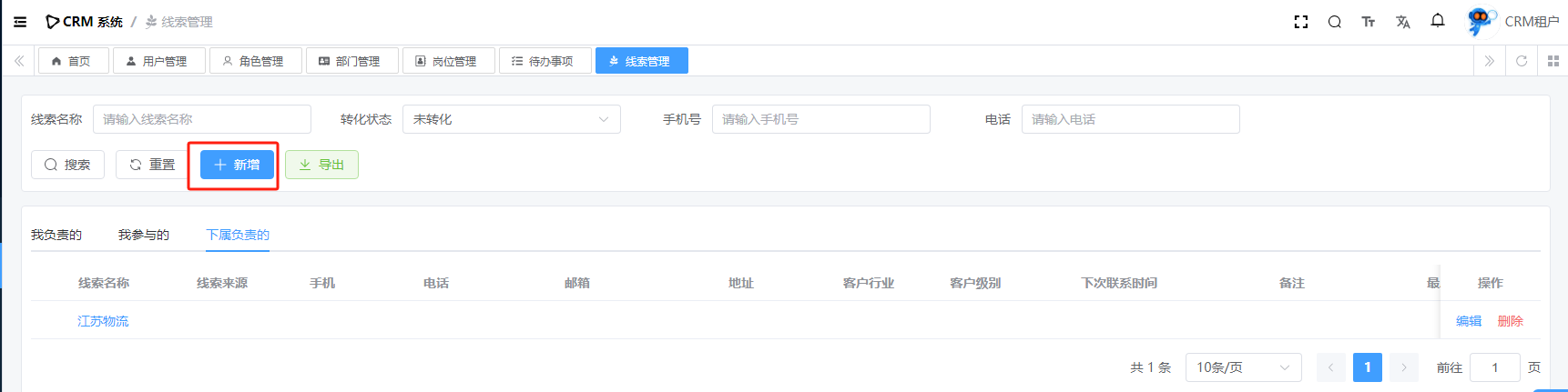Select the 我负责的 tab
This screenshot has width=1568, height=392.
[x=56, y=235]
